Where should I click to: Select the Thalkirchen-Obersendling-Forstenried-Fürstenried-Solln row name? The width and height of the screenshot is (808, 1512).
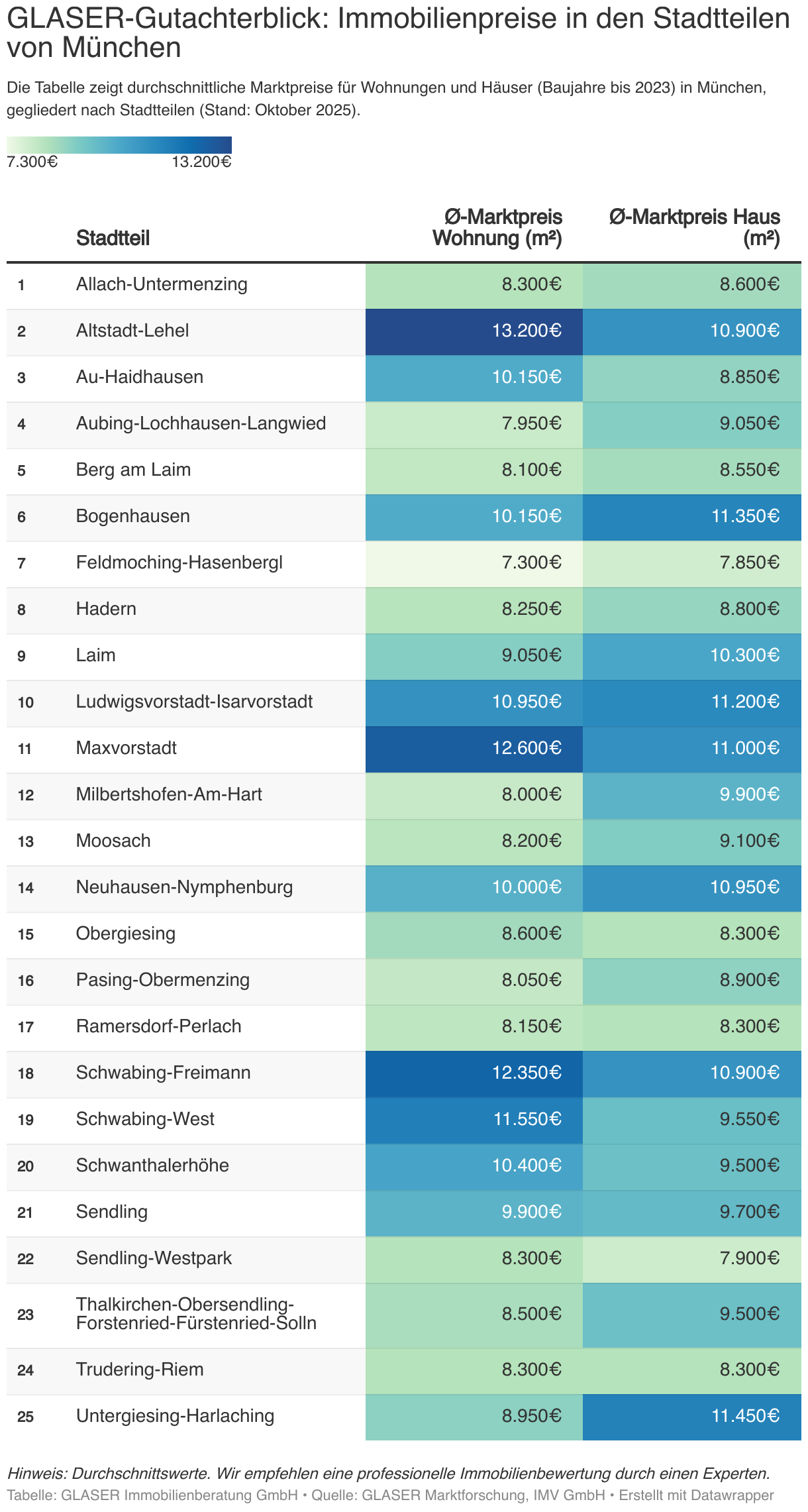point(196,1314)
